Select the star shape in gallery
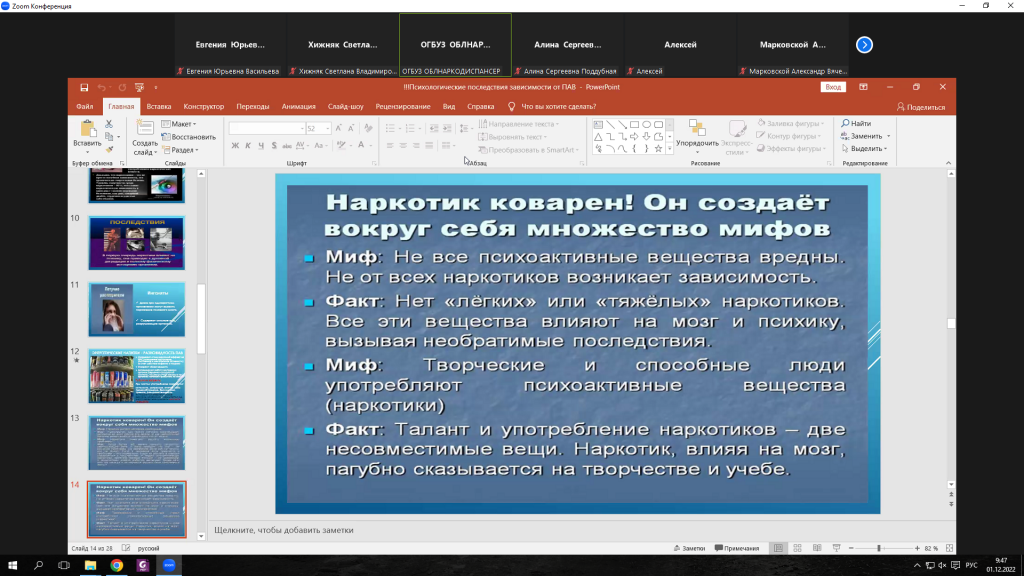Image resolution: width=1024 pixels, height=576 pixels. pyautogui.click(x=658, y=149)
